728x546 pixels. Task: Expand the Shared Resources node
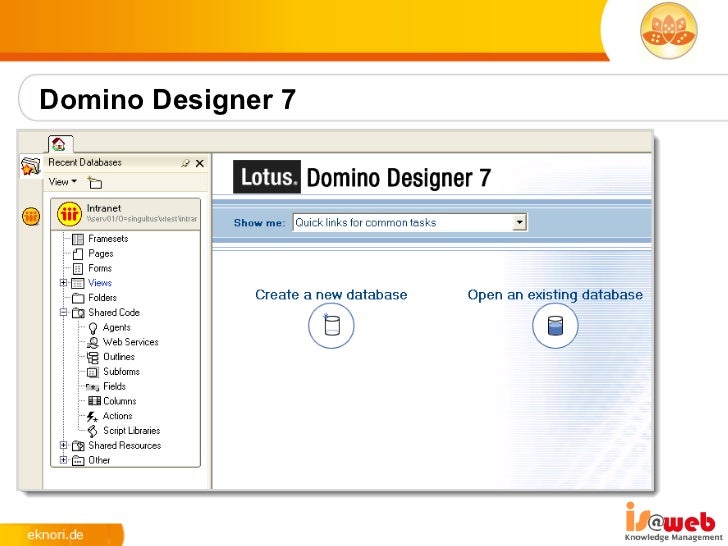click(64, 445)
